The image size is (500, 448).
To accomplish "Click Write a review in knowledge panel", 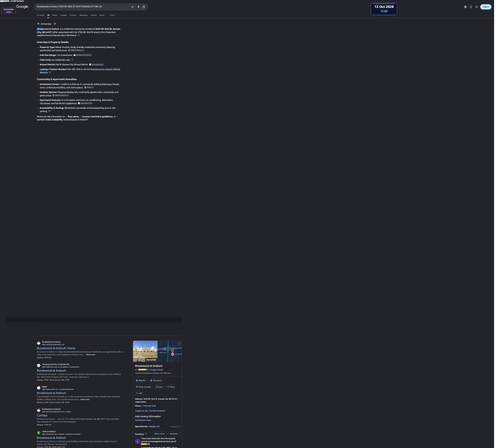I will [143, 387].
